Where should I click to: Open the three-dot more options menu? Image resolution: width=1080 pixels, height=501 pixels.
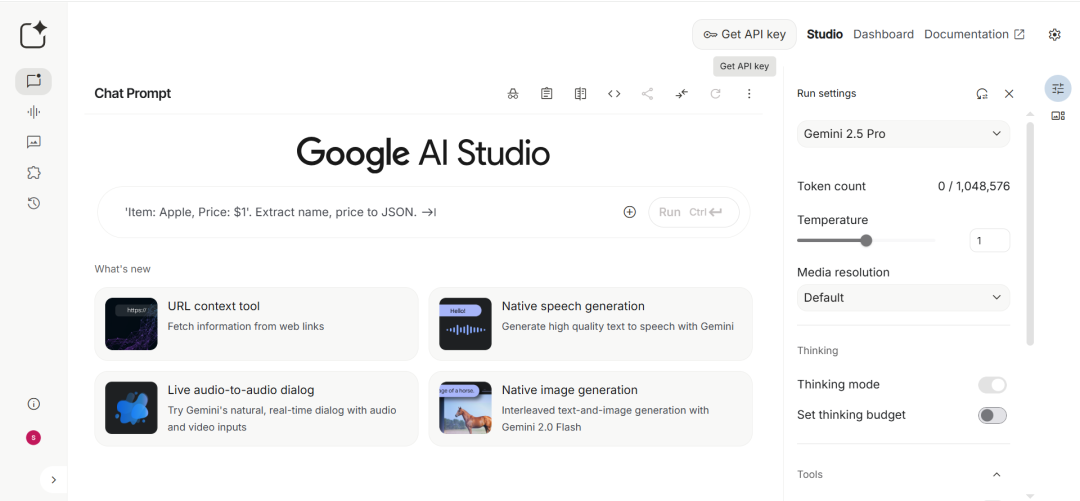(x=749, y=94)
